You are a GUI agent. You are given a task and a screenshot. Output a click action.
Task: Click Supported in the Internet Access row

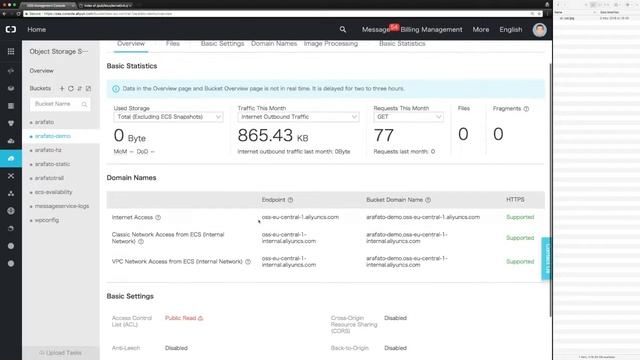520,218
